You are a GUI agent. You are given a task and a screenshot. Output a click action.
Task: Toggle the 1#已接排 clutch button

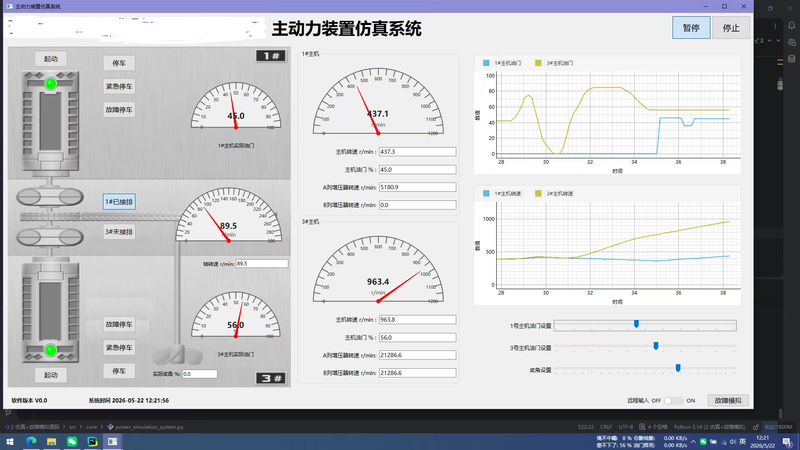(x=119, y=202)
